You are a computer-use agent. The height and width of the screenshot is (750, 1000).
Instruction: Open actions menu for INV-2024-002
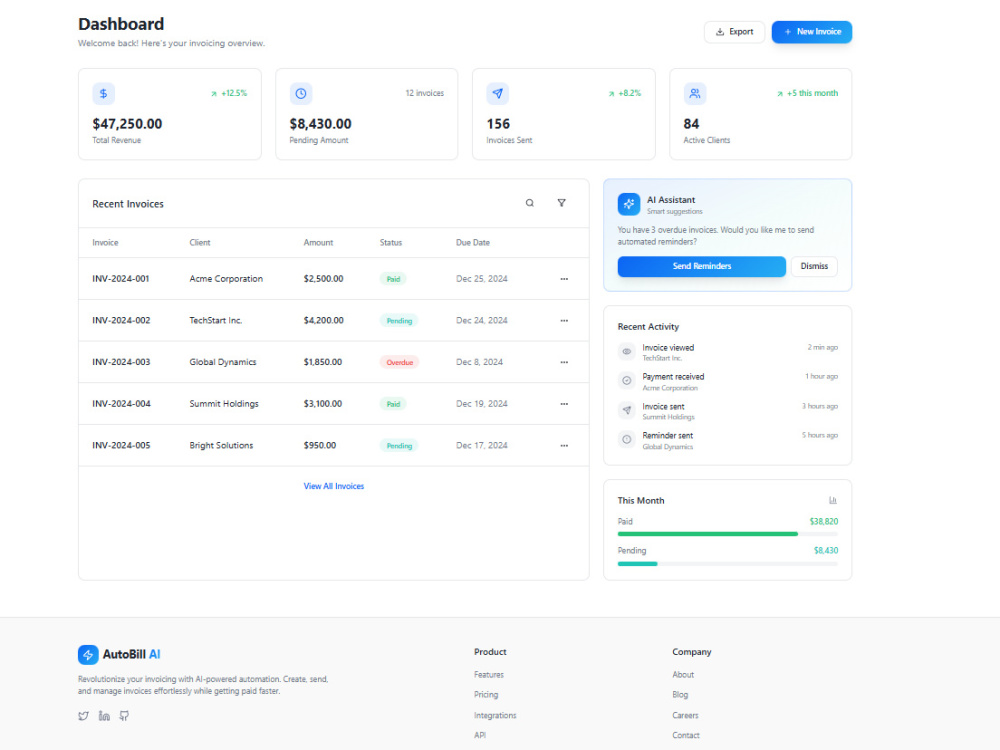pyautogui.click(x=564, y=321)
